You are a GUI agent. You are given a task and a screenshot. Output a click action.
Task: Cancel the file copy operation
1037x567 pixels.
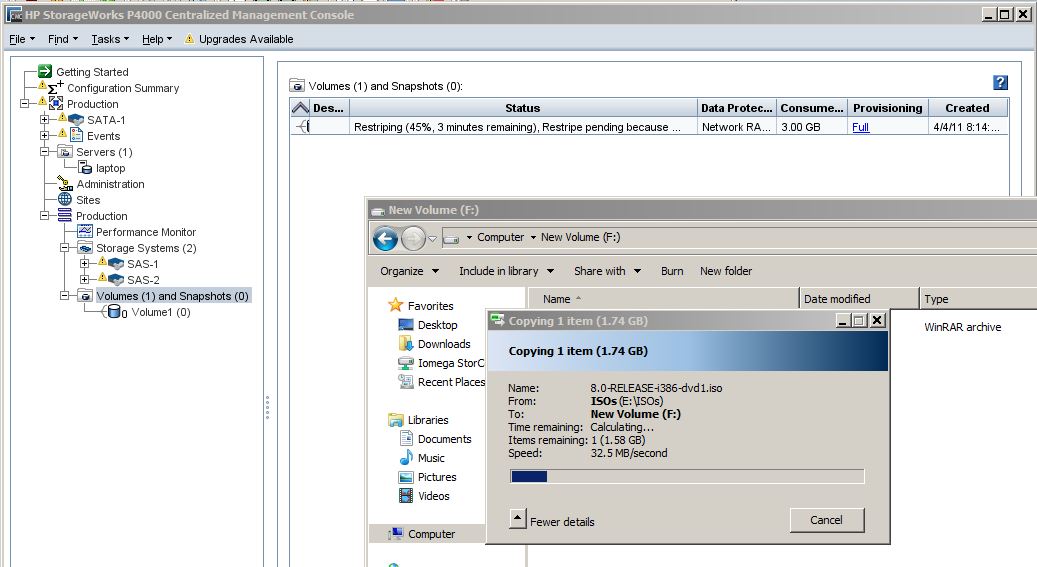tap(827, 520)
